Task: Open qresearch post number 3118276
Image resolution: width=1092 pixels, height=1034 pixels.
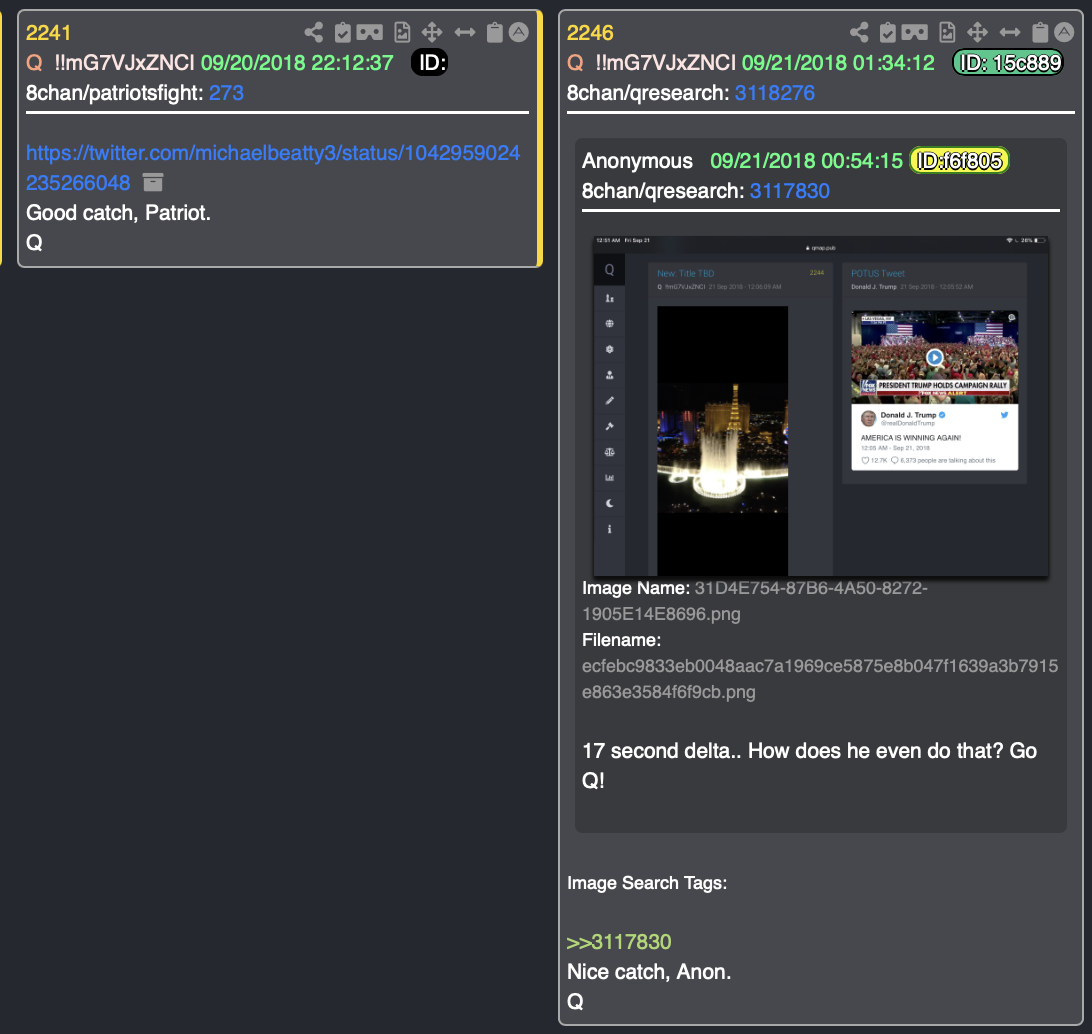Action: click(x=774, y=93)
